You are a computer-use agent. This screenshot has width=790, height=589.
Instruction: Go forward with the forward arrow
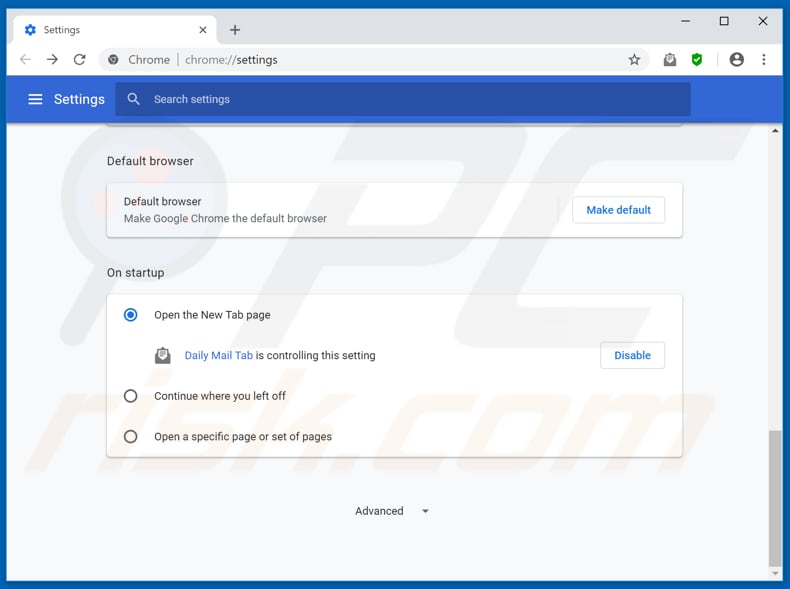pos(52,59)
